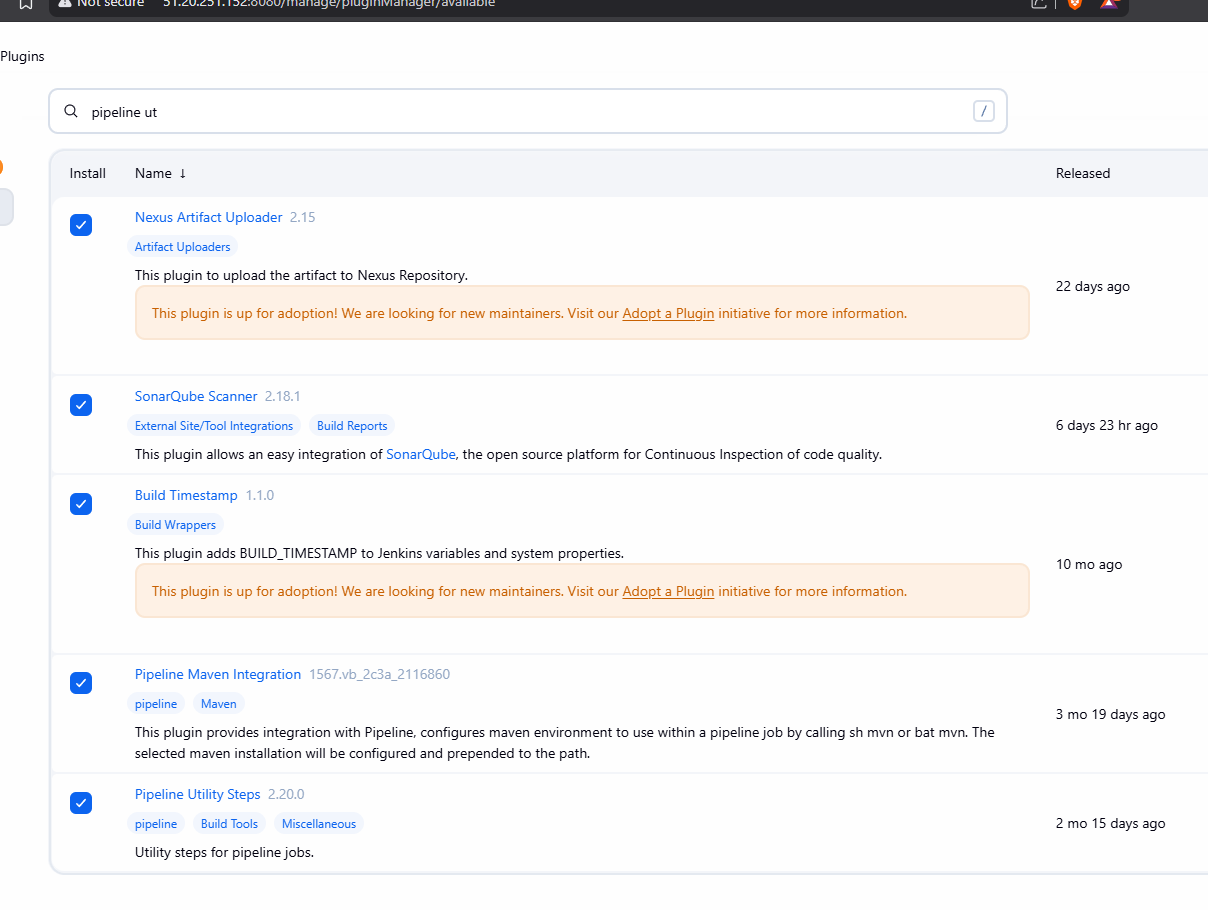
Task: Click the share icon in the address bar
Action: [1040, 3]
